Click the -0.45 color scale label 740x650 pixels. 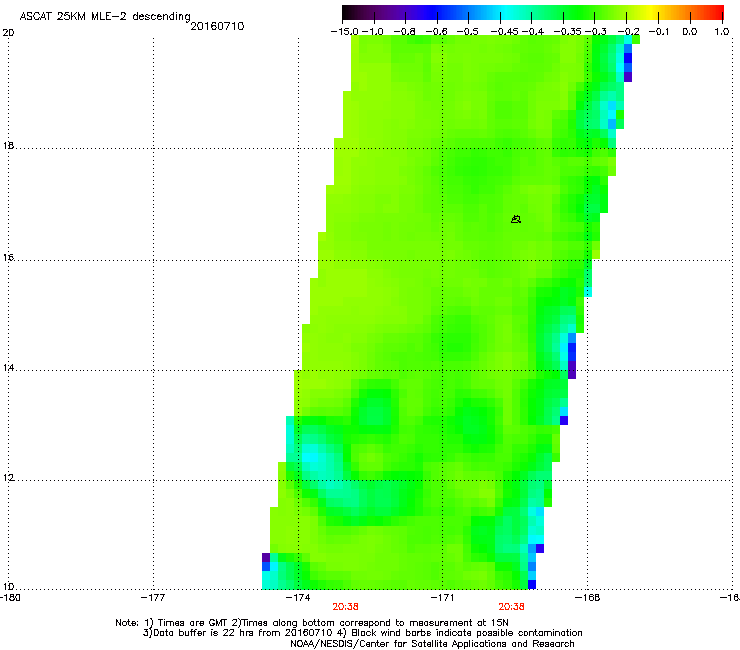coord(505,32)
